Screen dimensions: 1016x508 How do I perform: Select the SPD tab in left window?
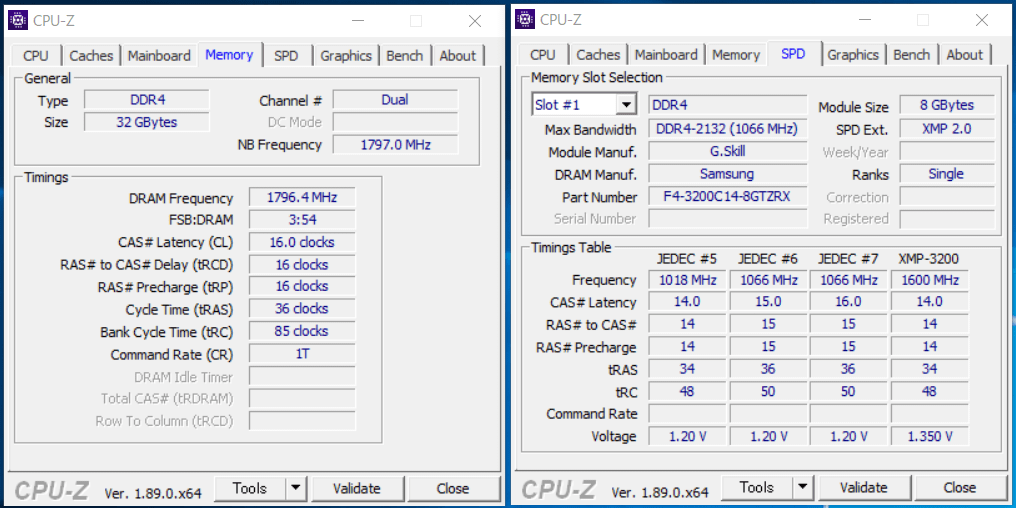(x=286, y=56)
